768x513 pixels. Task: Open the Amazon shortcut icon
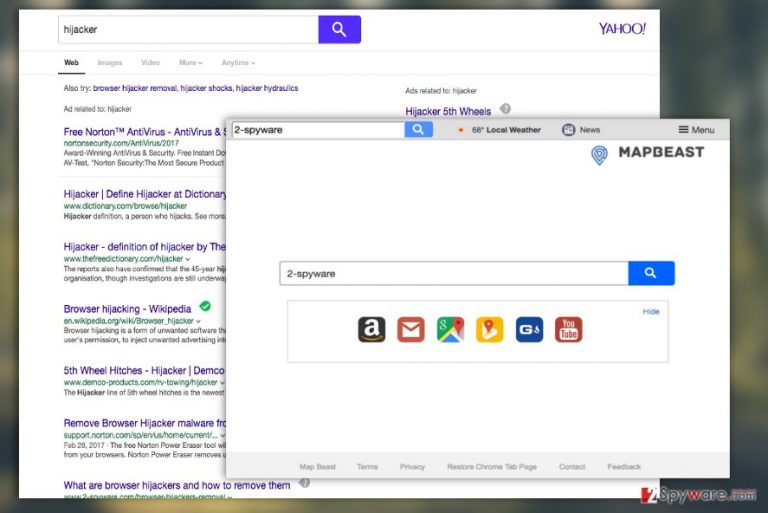(372, 329)
